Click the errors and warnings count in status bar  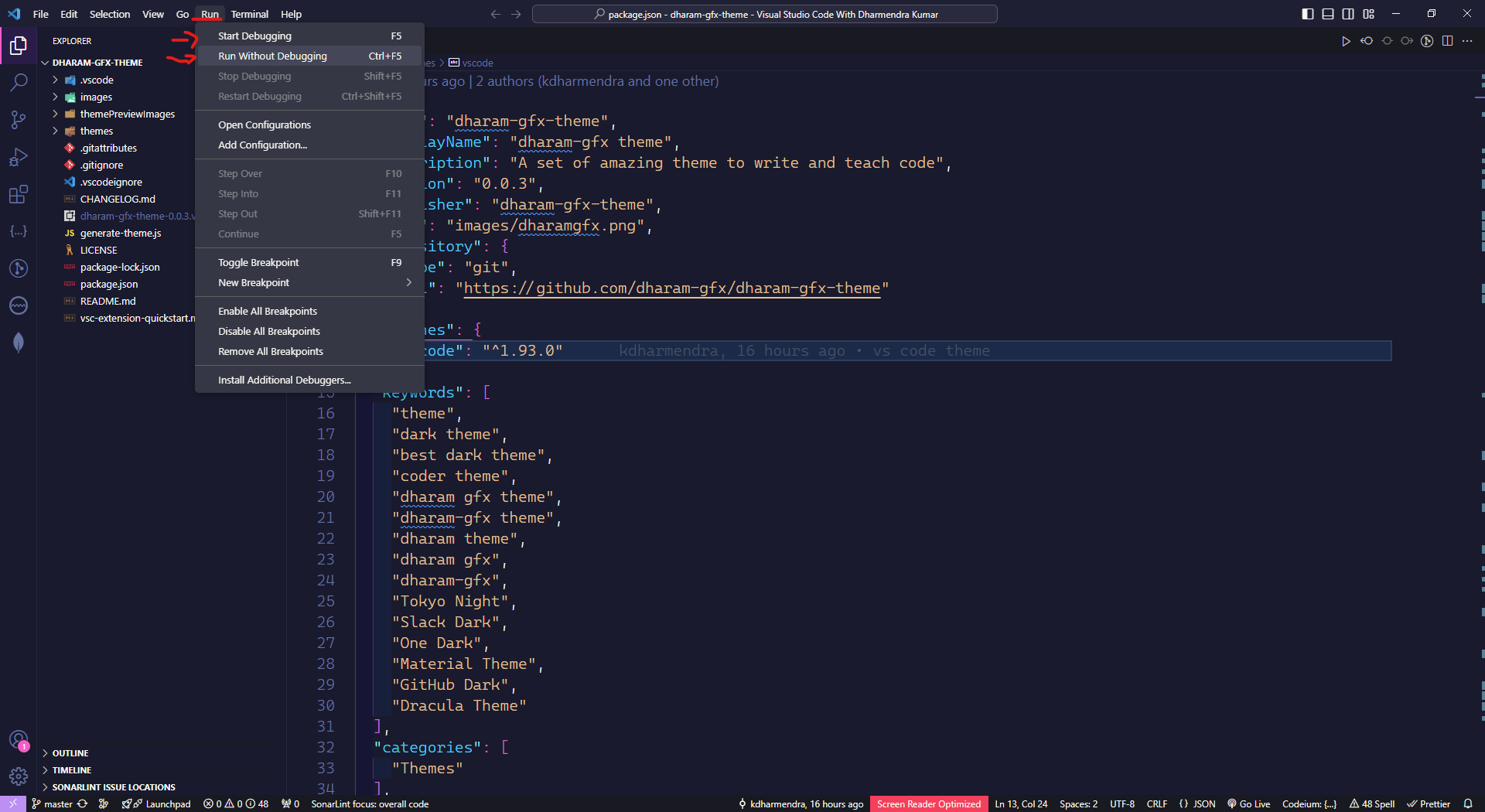(x=236, y=804)
